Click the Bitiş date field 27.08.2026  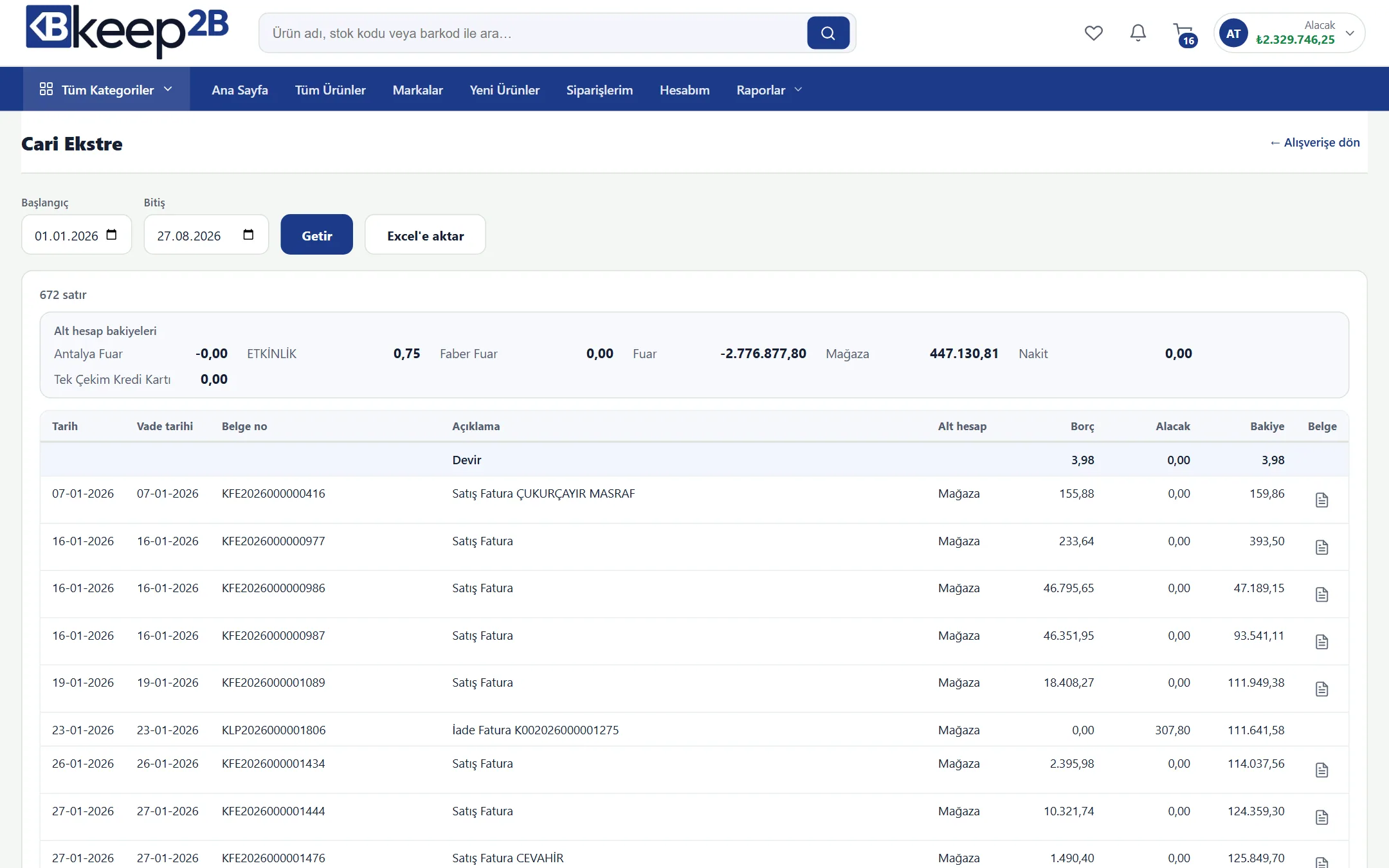206,235
